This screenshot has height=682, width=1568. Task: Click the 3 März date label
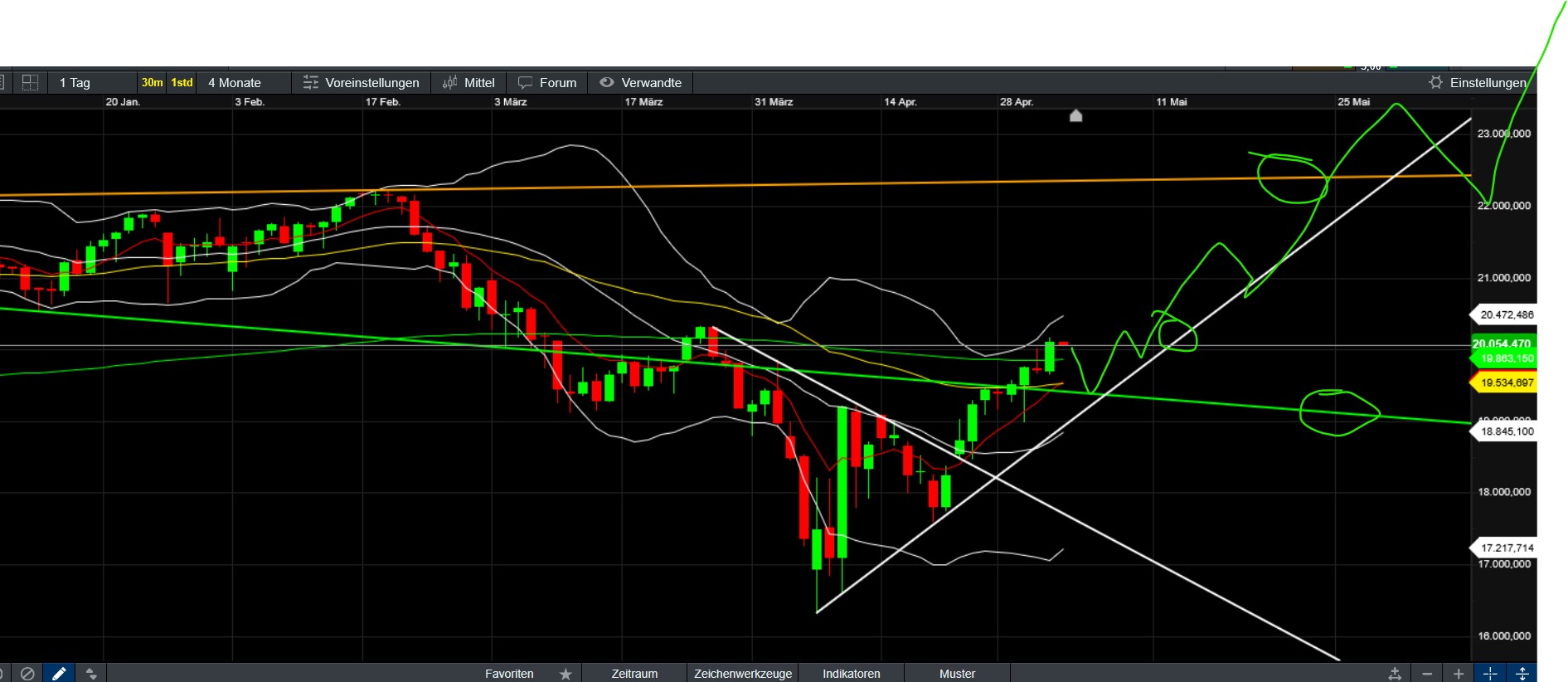(x=511, y=102)
